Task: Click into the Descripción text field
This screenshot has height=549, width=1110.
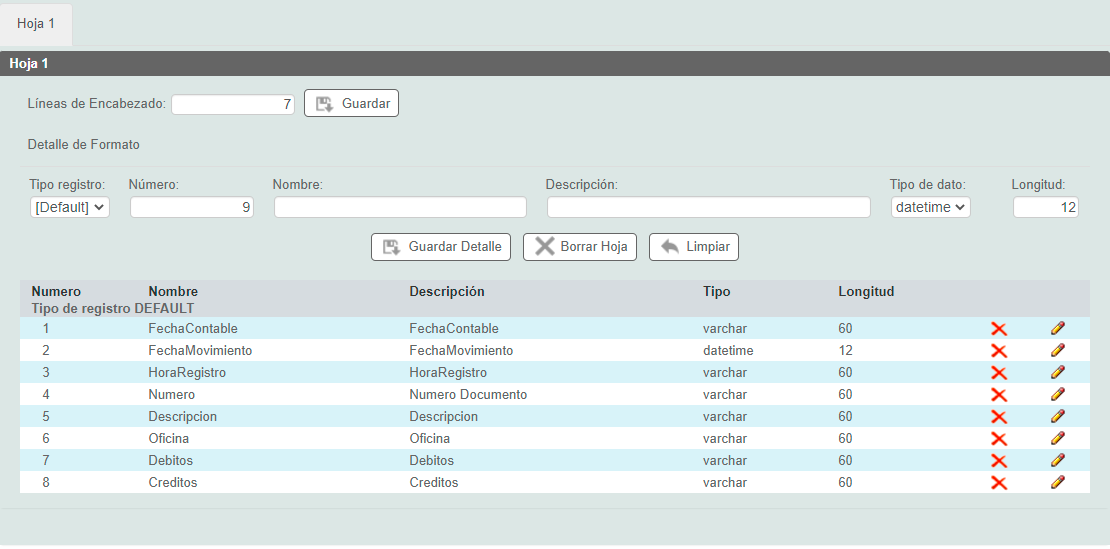Action: click(708, 207)
